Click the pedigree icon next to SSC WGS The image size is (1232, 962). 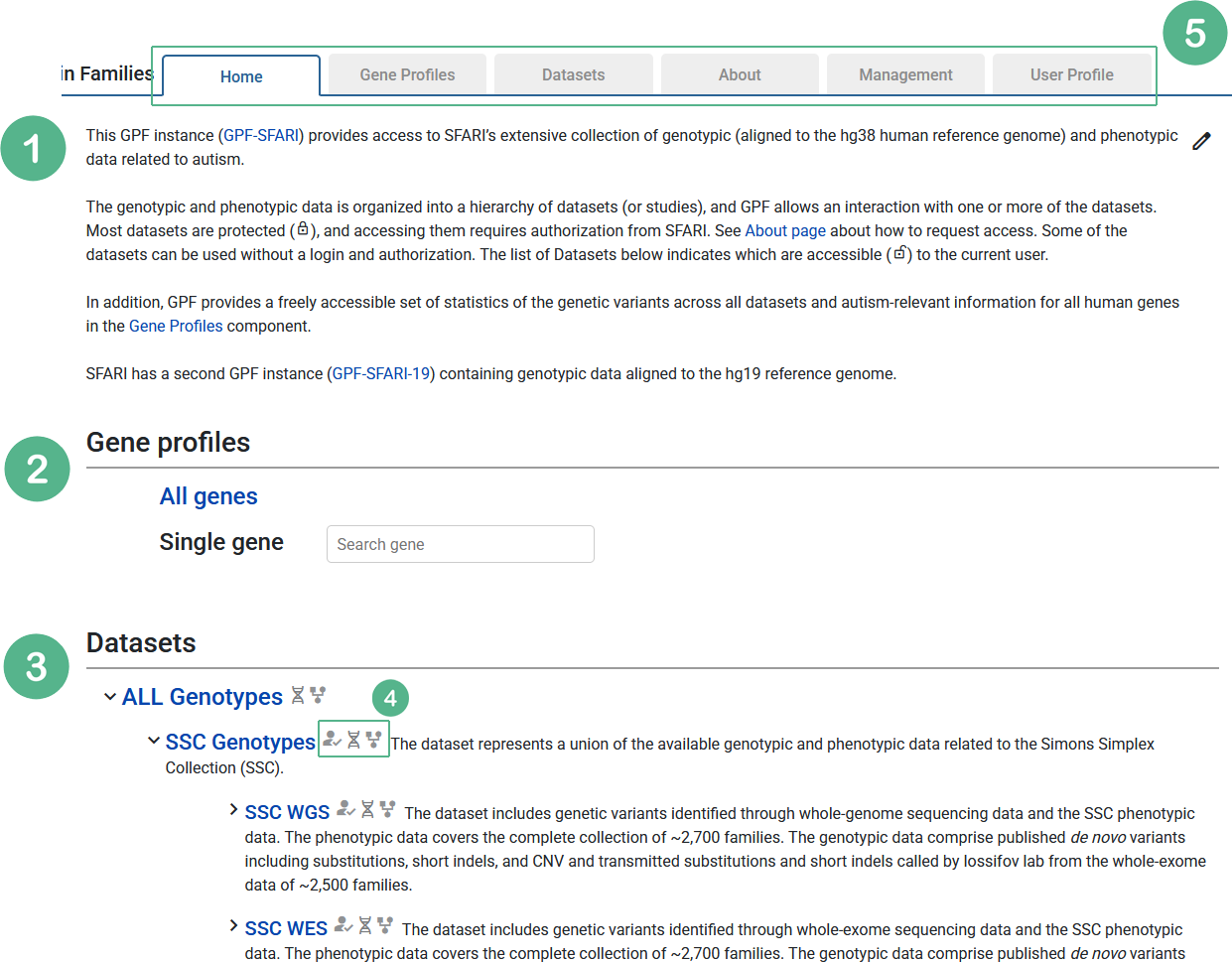tap(386, 810)
